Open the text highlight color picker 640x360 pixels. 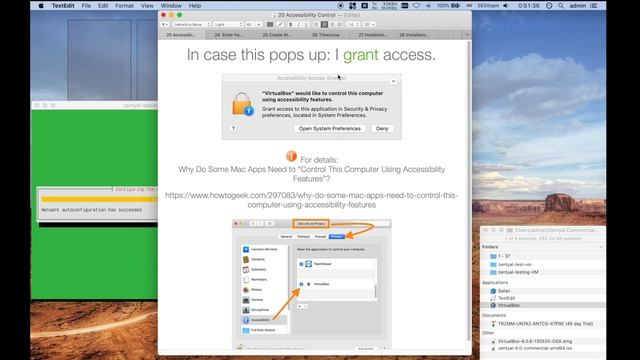coord(280,24)
